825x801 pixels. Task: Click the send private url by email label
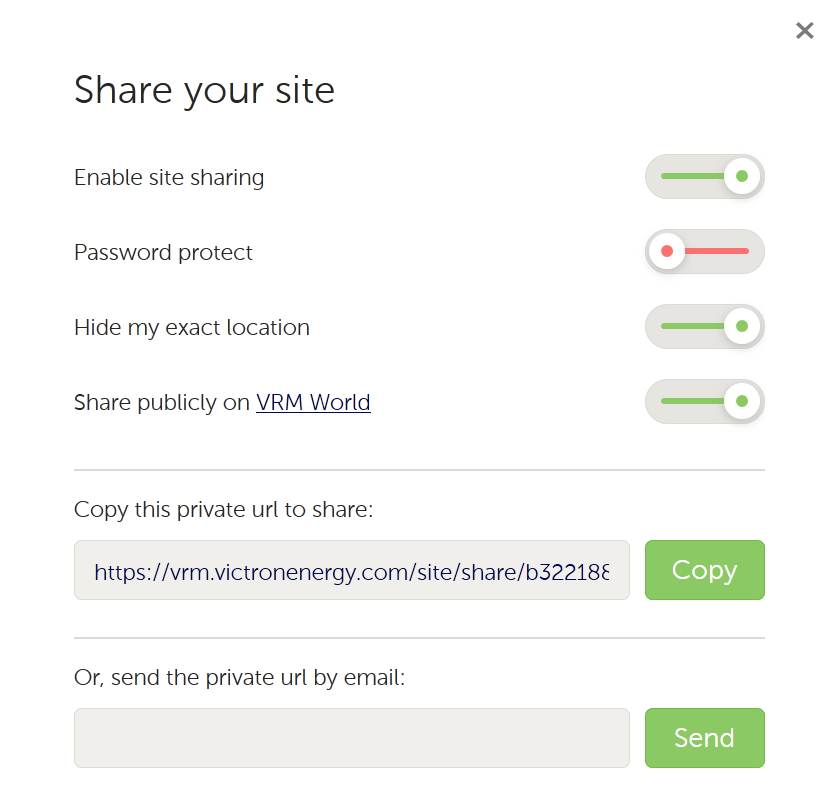[239, 678]
